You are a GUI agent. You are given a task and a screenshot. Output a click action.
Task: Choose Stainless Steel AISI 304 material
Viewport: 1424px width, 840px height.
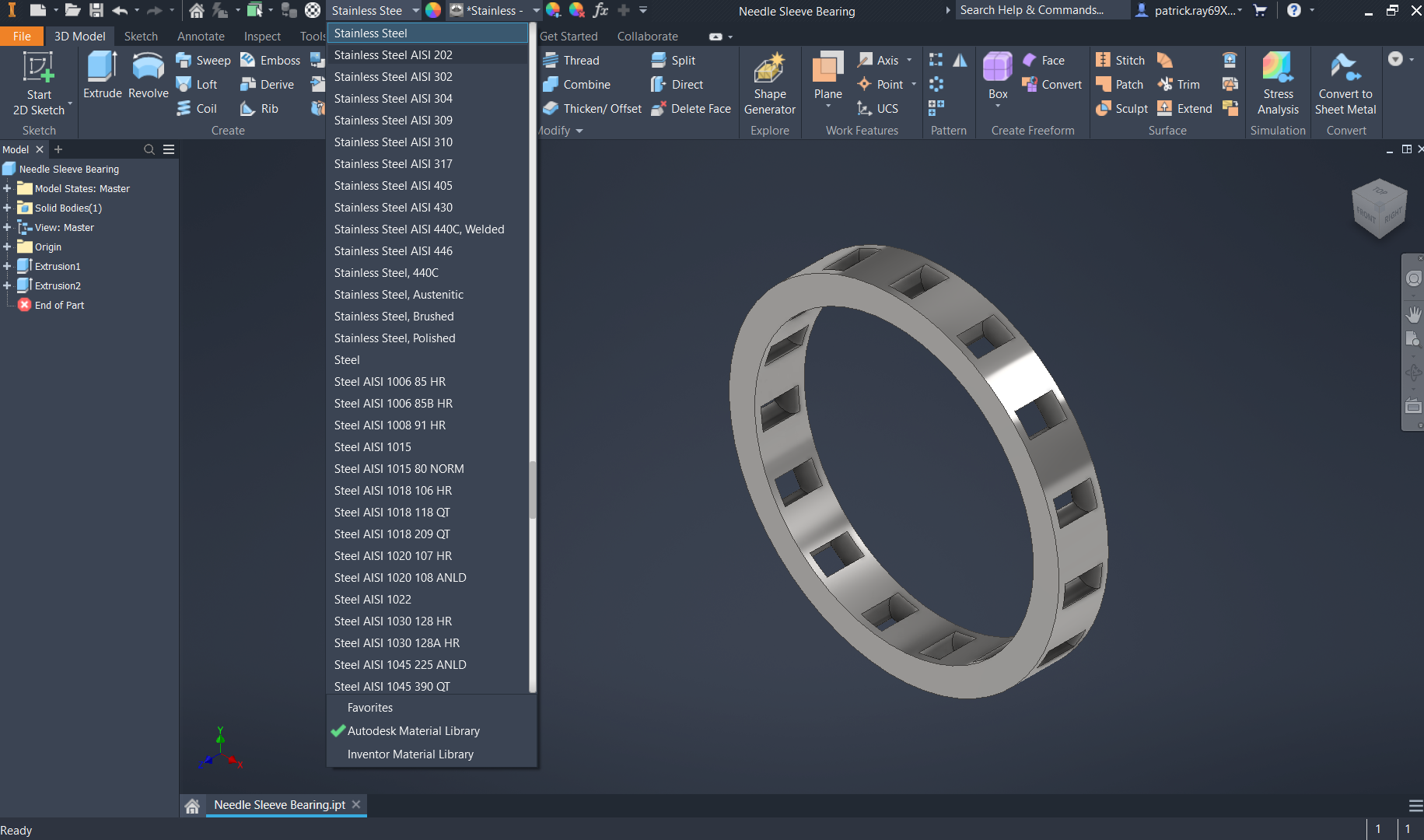(393, 99)
